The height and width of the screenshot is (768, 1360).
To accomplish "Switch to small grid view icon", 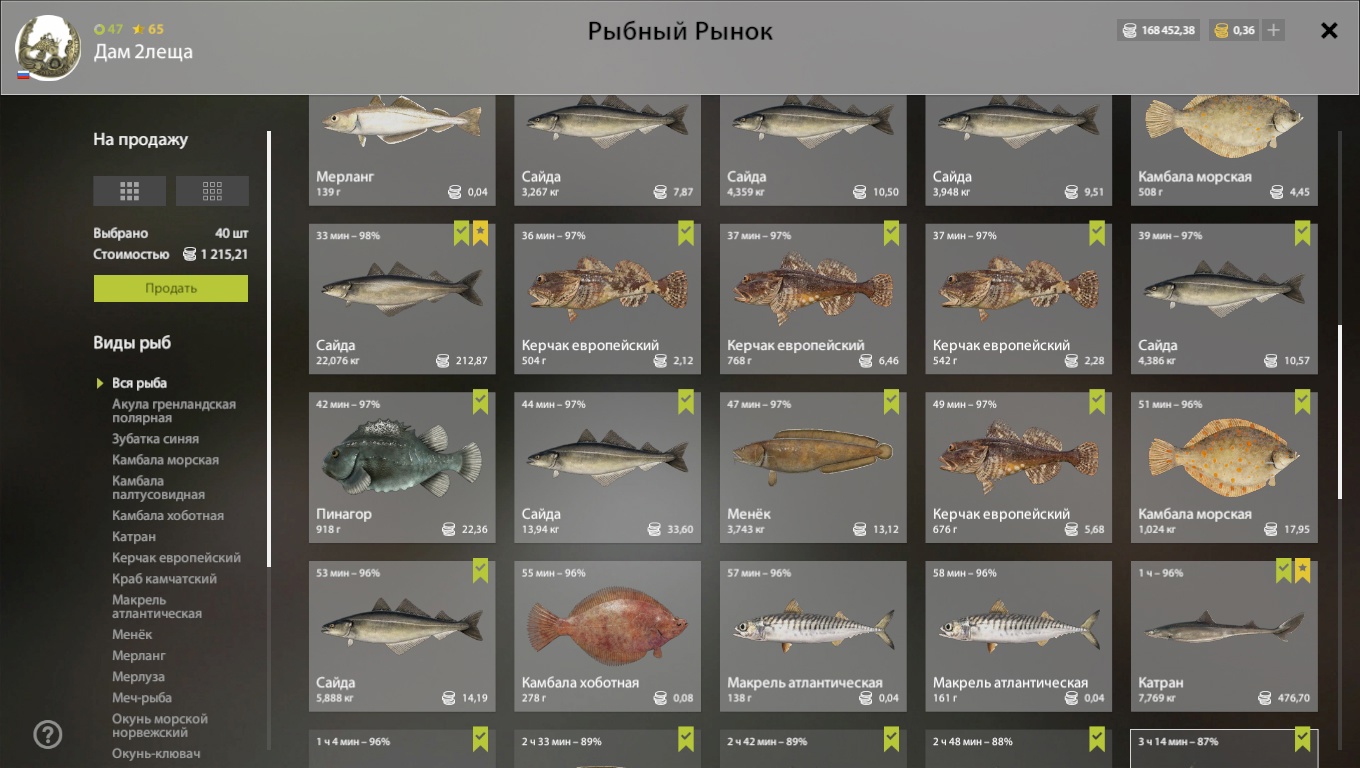I will pyautogui.click(x=212, y=190).
